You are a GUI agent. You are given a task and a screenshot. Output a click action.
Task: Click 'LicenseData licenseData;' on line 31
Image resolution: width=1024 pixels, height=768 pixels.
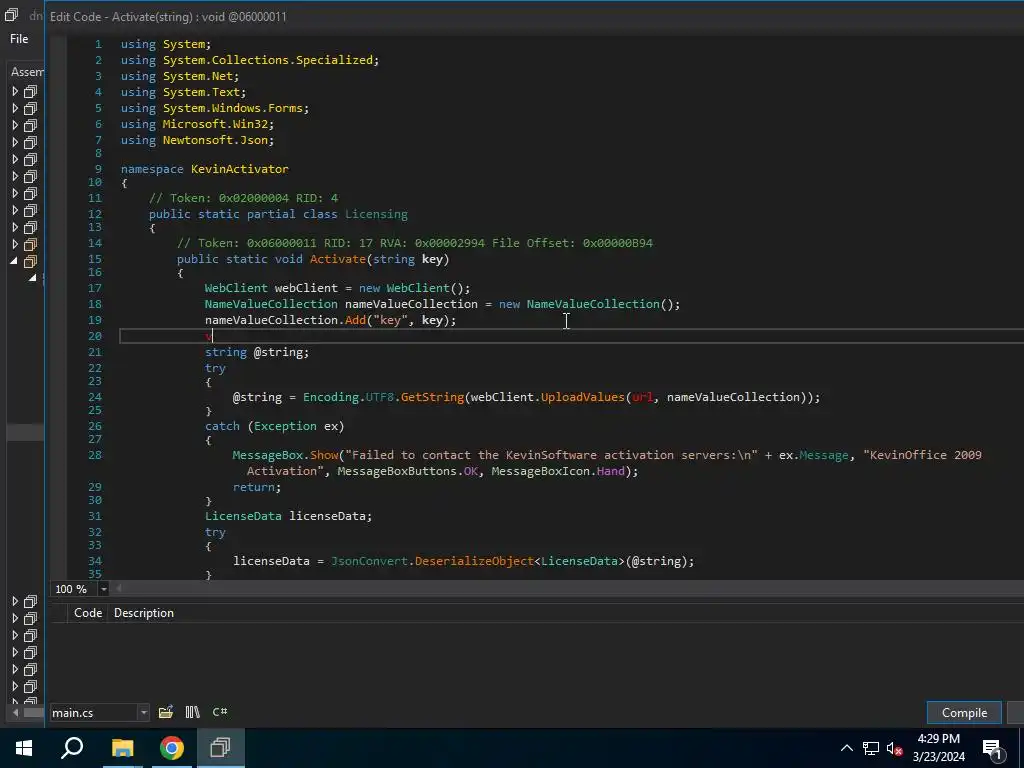288,516
